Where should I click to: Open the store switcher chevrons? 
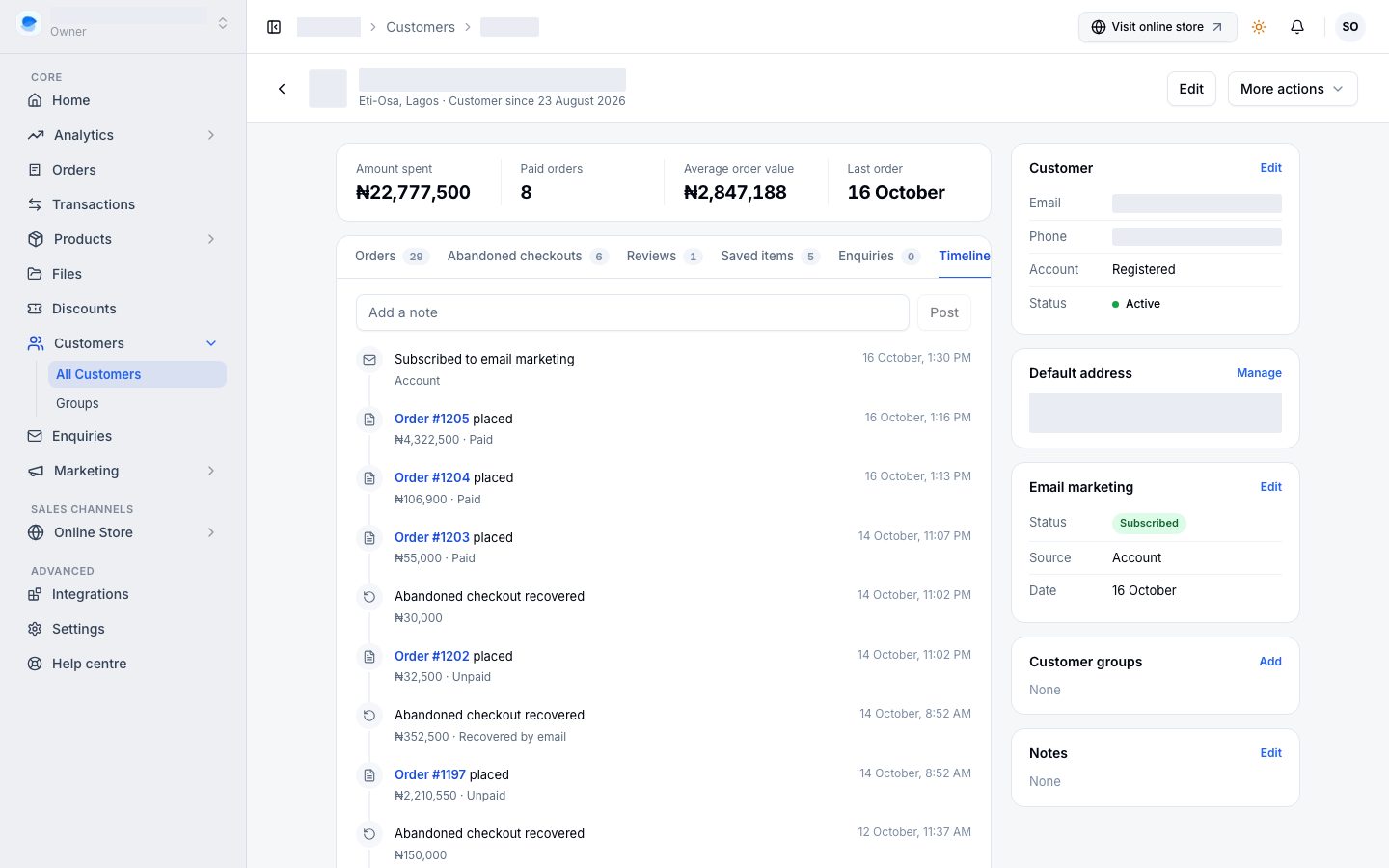click(223, 23)
